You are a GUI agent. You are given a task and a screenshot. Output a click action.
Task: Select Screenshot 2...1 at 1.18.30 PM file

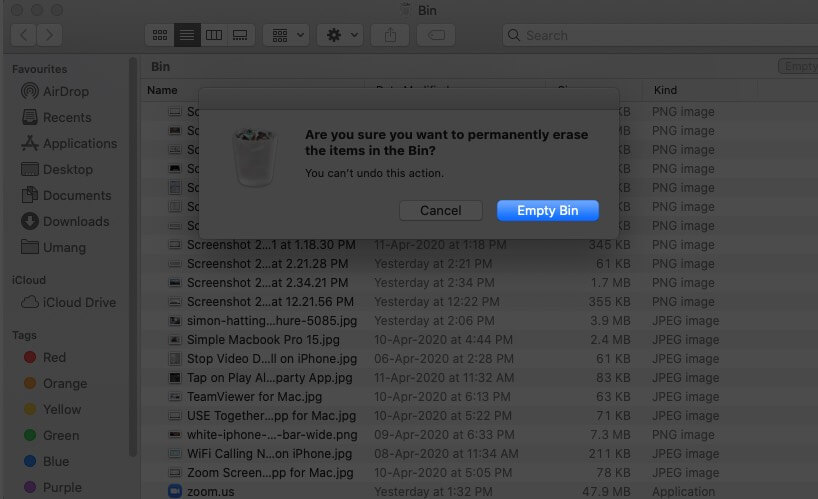point(271,245)
